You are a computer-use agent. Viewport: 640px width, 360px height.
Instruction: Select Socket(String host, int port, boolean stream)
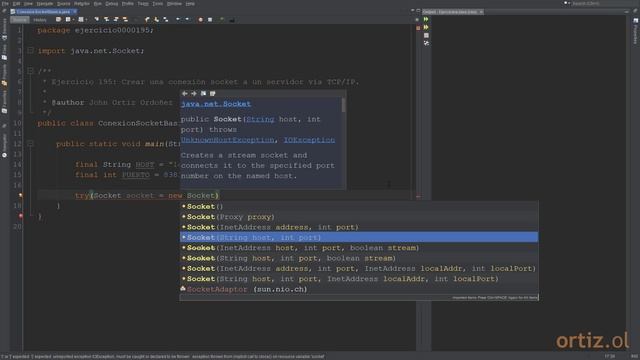click(x=359, y=258)
